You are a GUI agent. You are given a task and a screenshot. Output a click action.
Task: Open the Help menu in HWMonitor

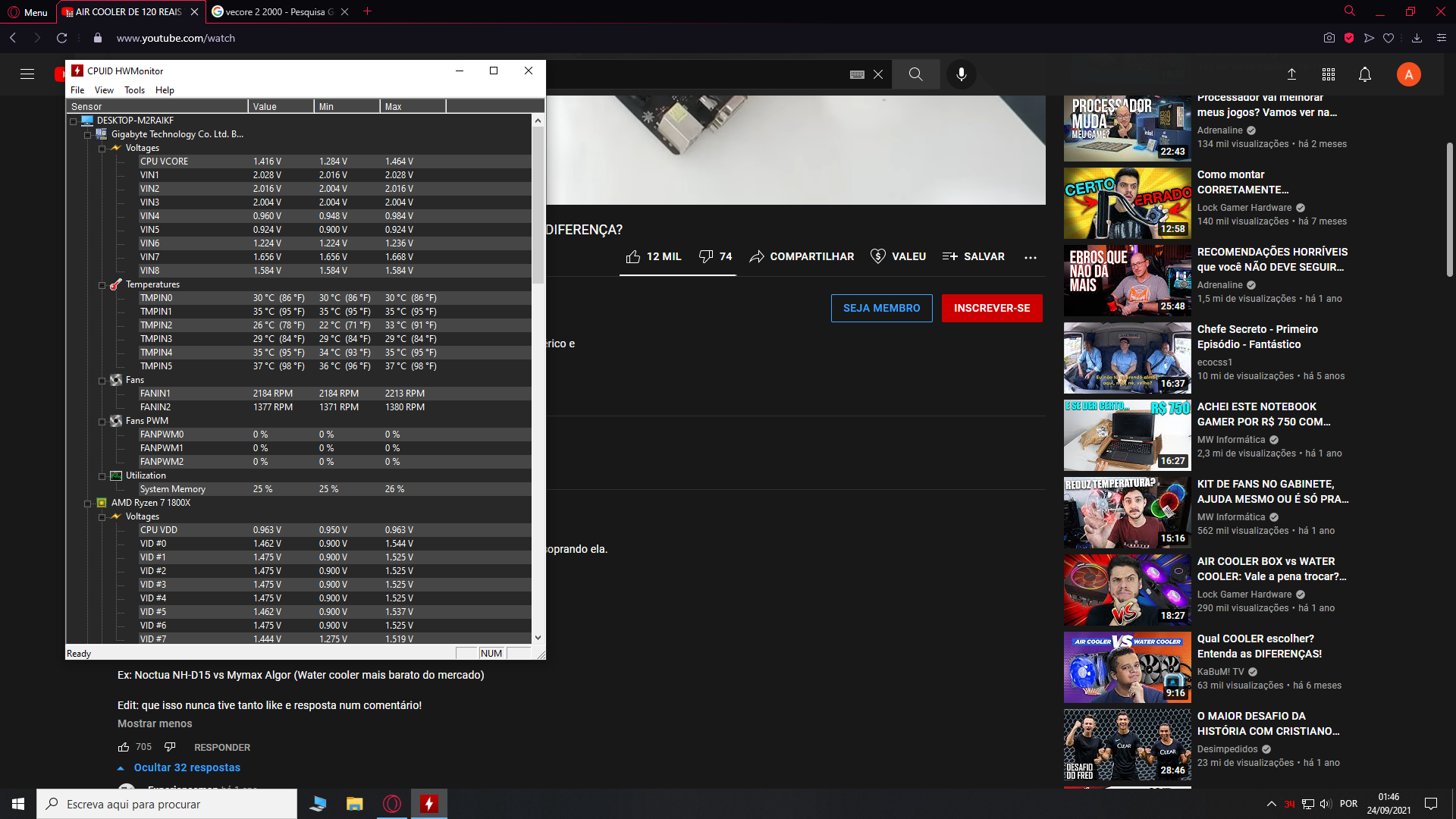165,90
